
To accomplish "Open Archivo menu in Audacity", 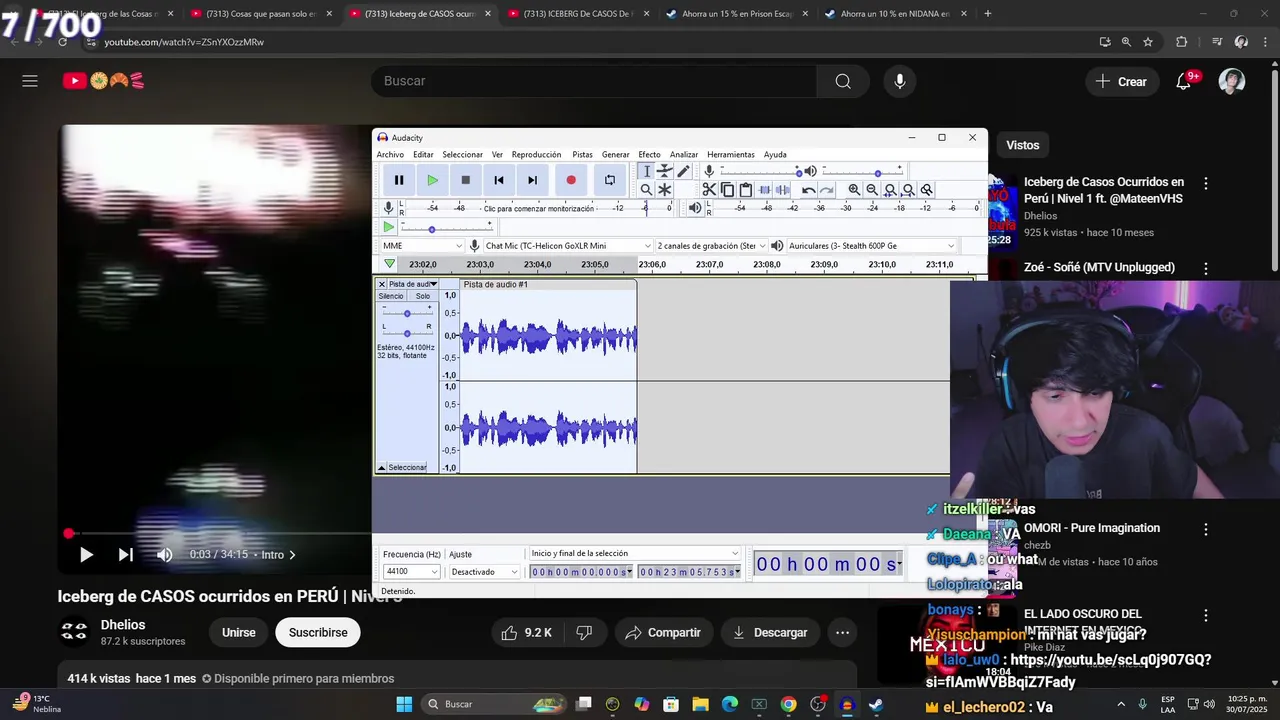I will tap(390, 154).
